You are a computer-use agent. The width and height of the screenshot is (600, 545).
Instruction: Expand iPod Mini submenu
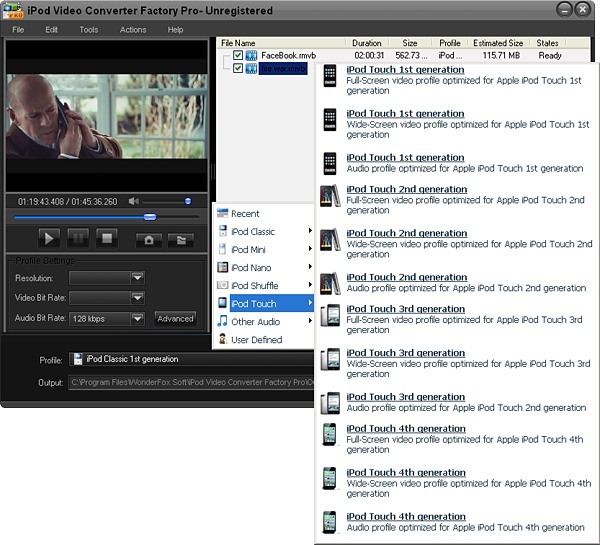(263, 250)
